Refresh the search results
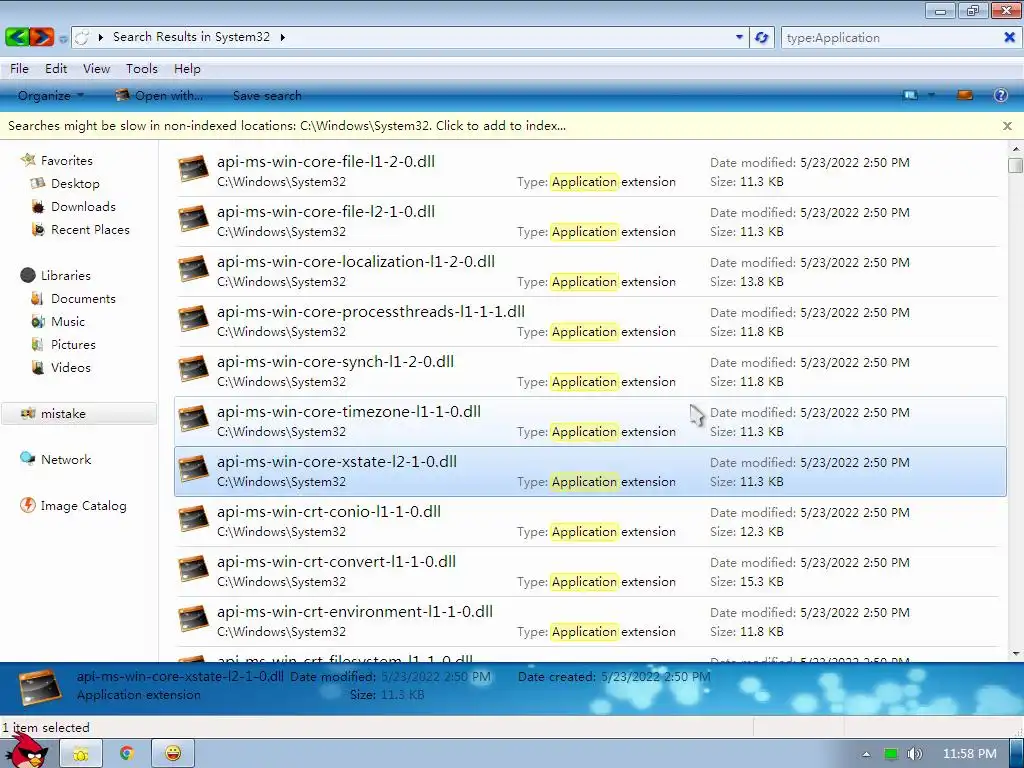 pyautogui.click(x=761, y=37)
